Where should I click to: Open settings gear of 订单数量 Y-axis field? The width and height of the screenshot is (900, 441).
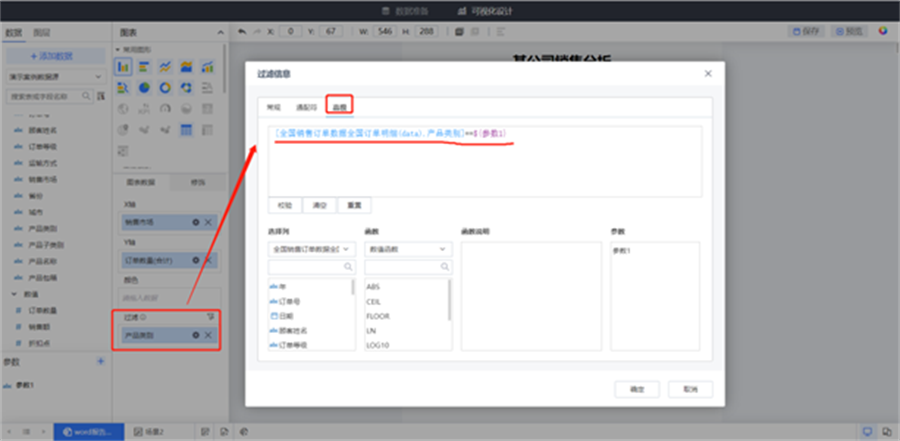(196, 260)
